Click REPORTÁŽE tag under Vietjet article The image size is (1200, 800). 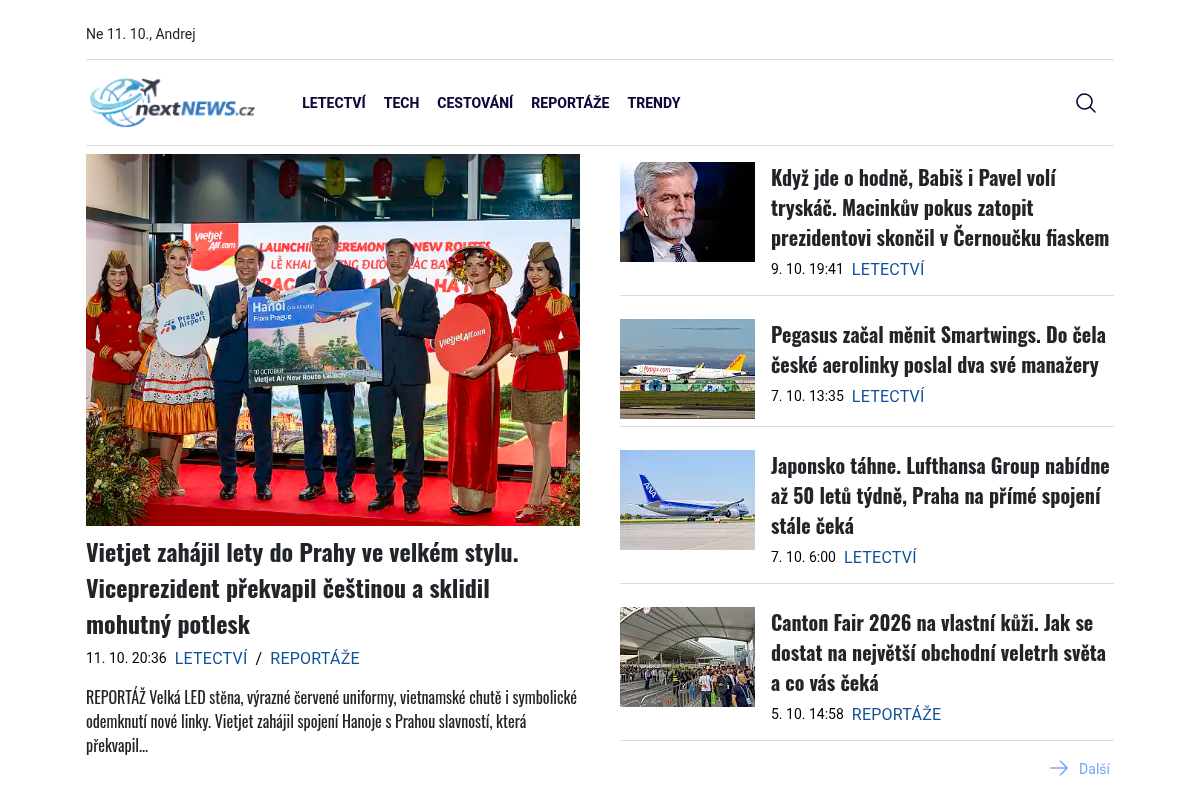point(315,658)
